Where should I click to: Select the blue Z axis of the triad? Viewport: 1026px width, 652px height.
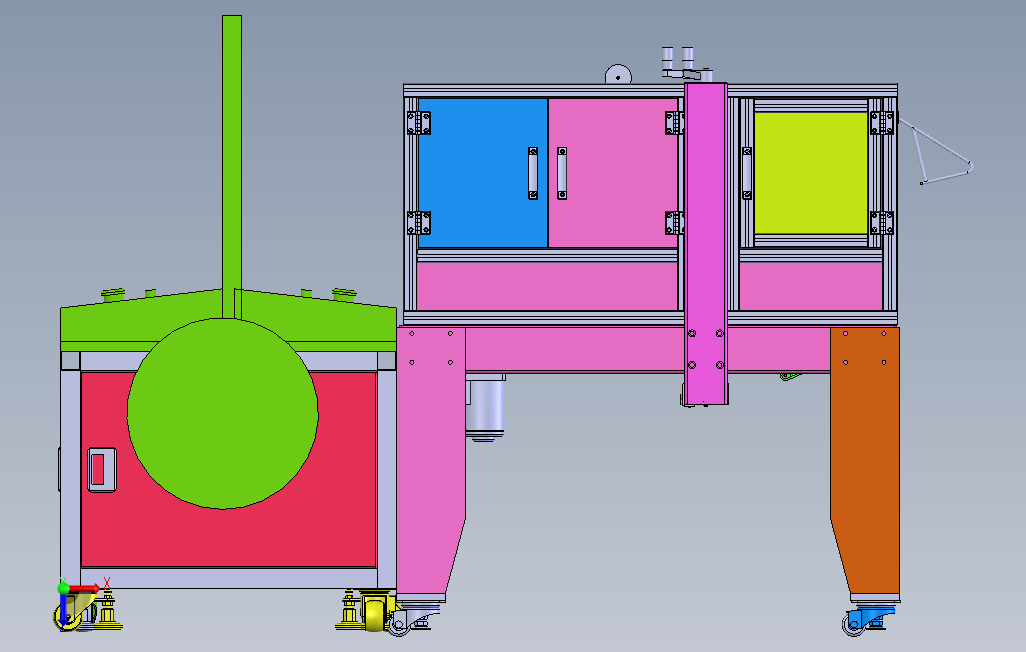[62, 609]
